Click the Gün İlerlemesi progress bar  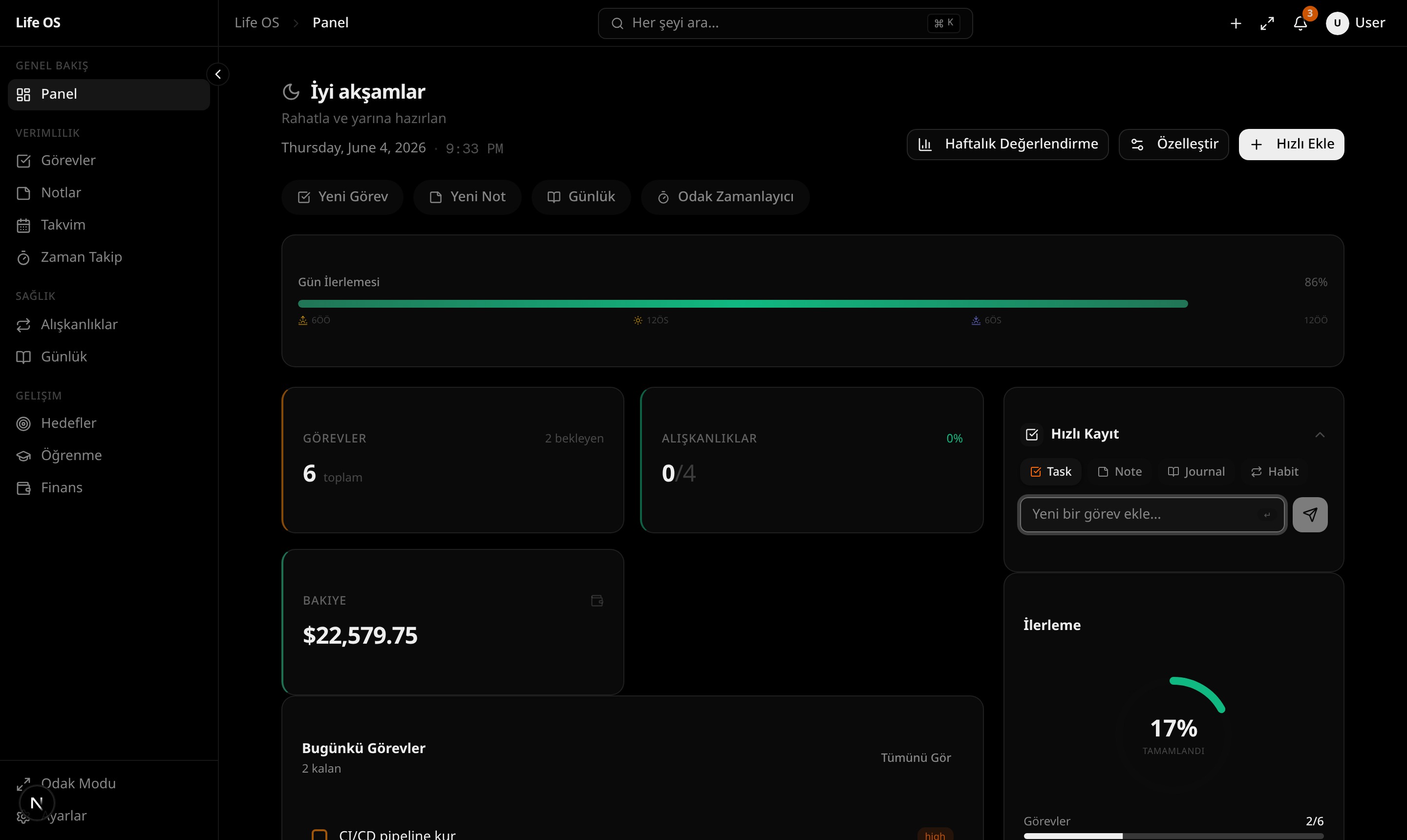pyautogui.click(x=812, y=304)
